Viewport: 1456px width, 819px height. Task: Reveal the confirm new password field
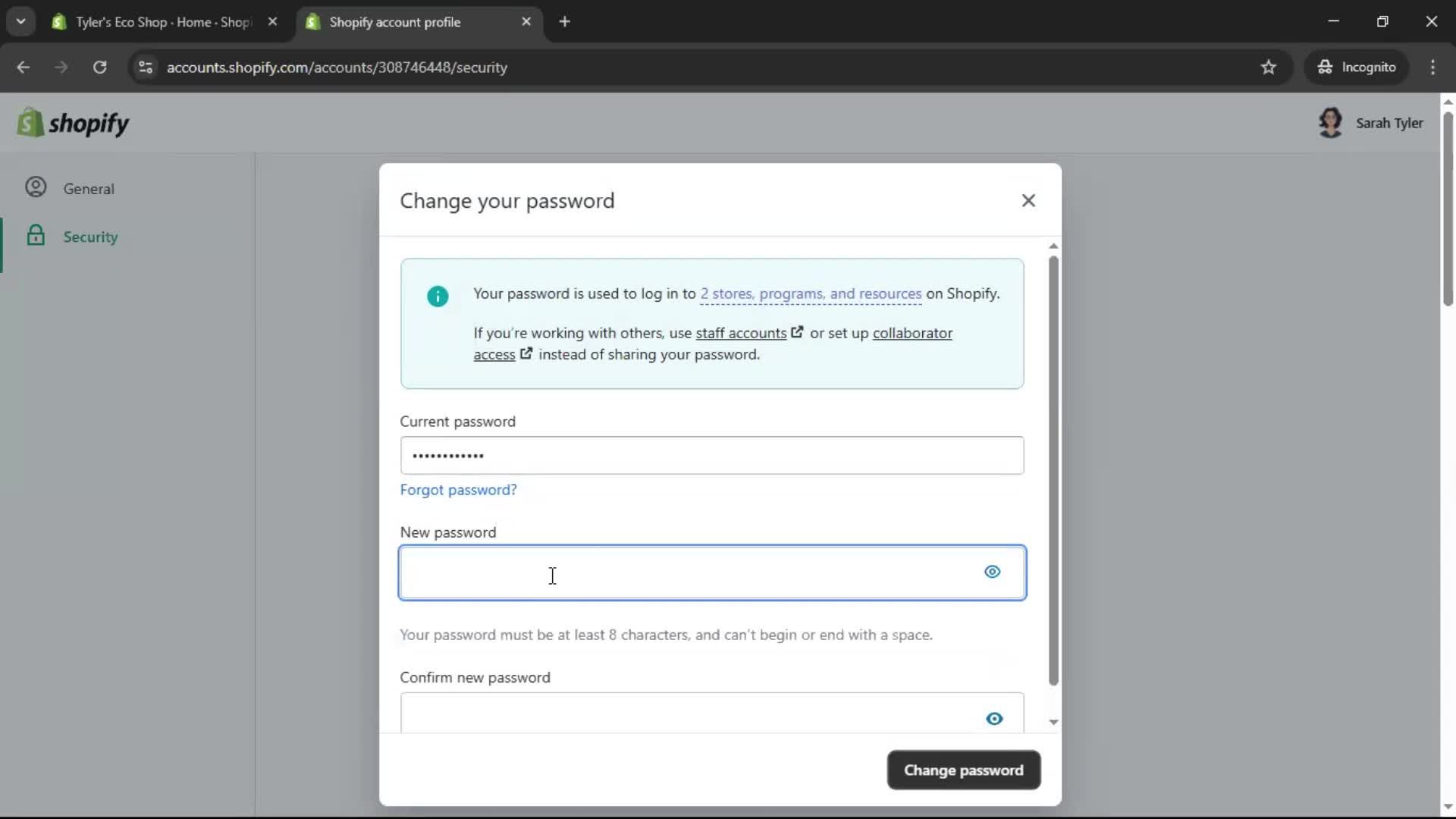click(994, 718)
